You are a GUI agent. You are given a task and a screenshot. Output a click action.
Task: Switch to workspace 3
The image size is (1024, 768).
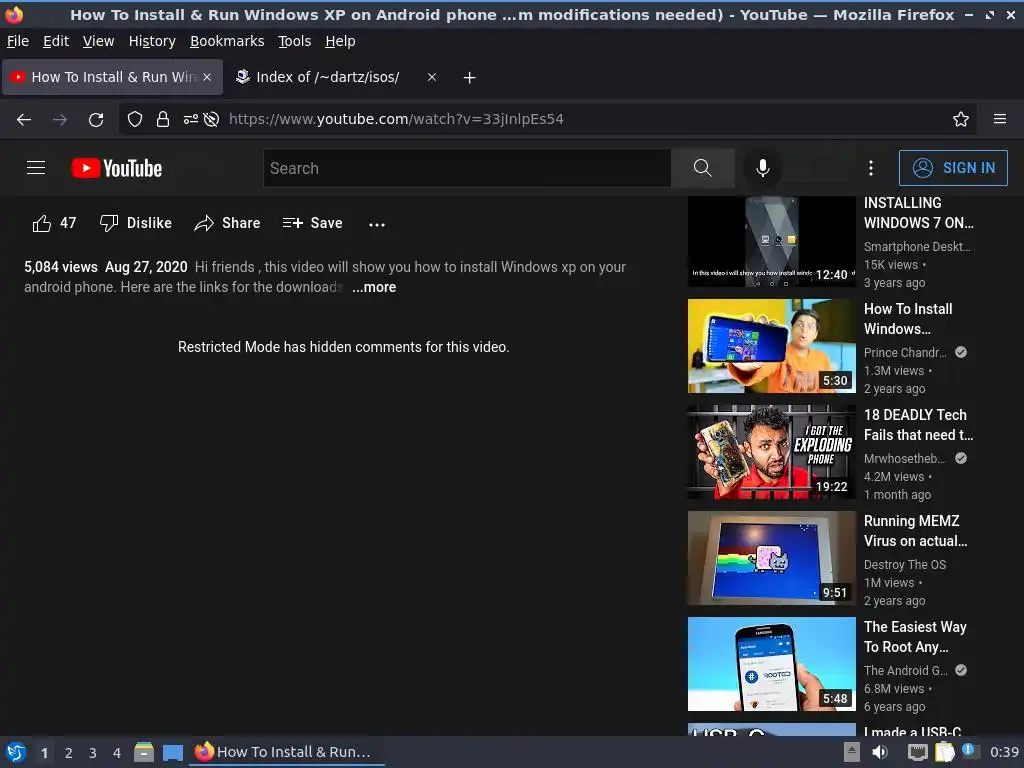[x=93, y=753]
